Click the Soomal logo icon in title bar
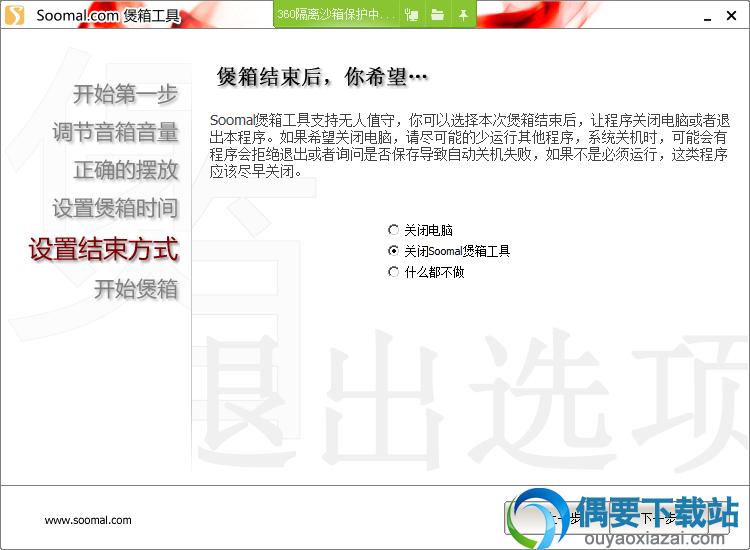The width and height of the screenshot is (750, 550). 14,15
